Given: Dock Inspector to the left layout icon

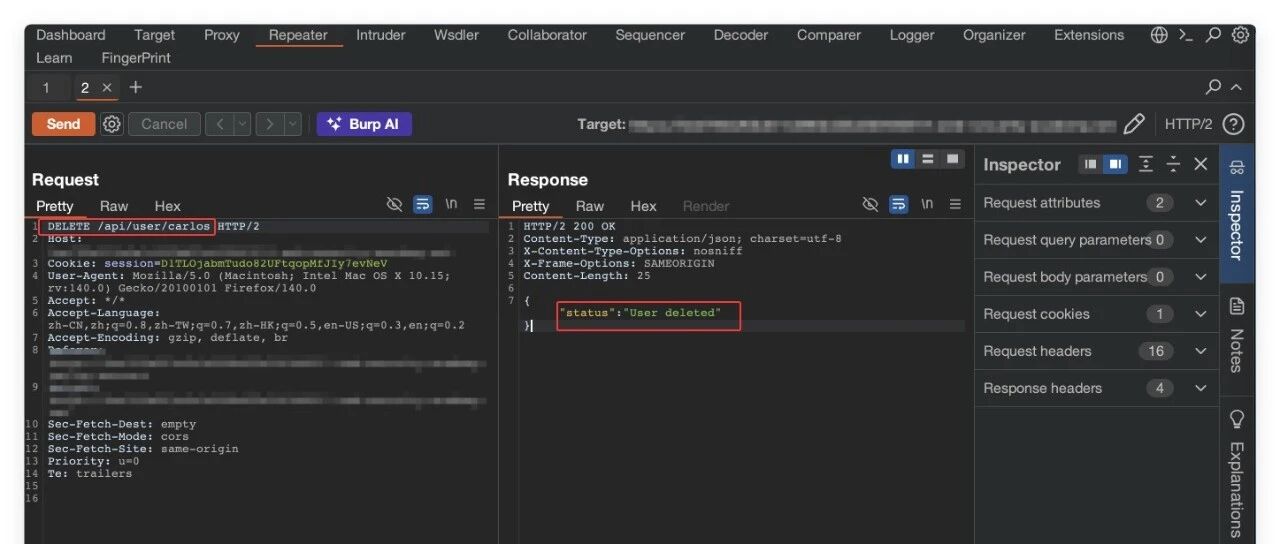Looking at the screenshot, I should coord(1091,164).
